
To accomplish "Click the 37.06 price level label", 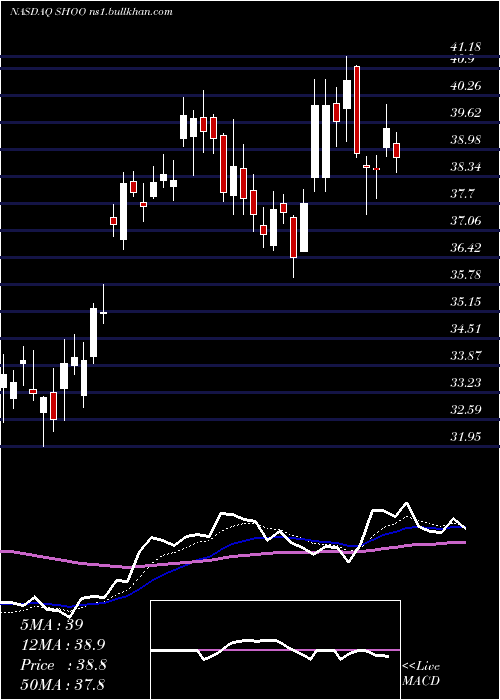I will click(x=466, y=220).
